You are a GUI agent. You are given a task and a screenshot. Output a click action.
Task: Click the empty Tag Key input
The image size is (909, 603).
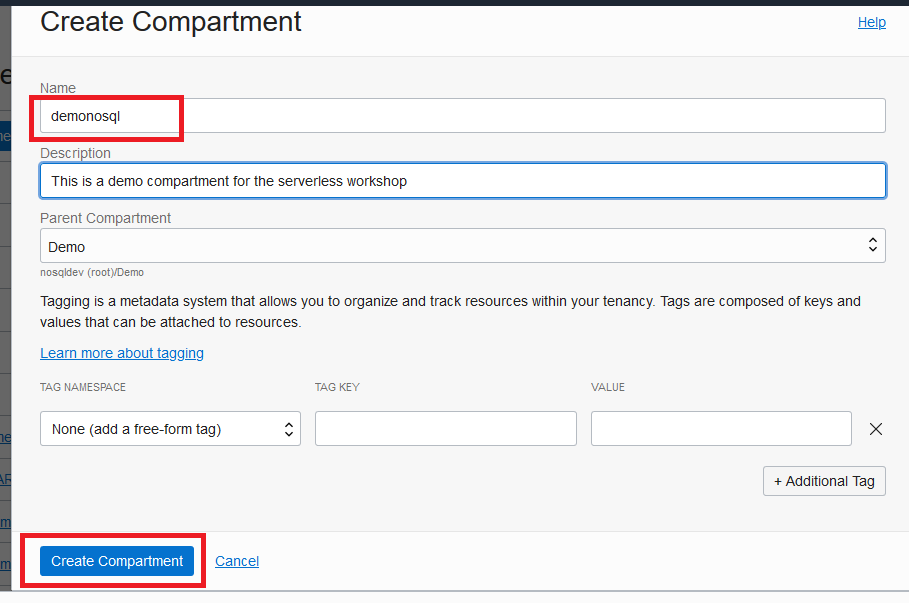click(445, 429)
